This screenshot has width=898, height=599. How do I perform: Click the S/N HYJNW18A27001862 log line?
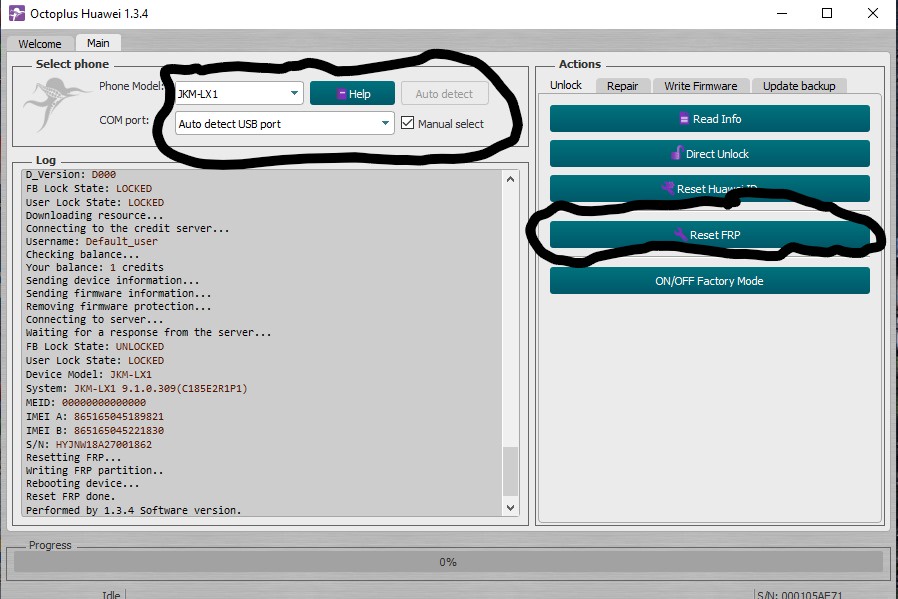[x=89, y=444]
